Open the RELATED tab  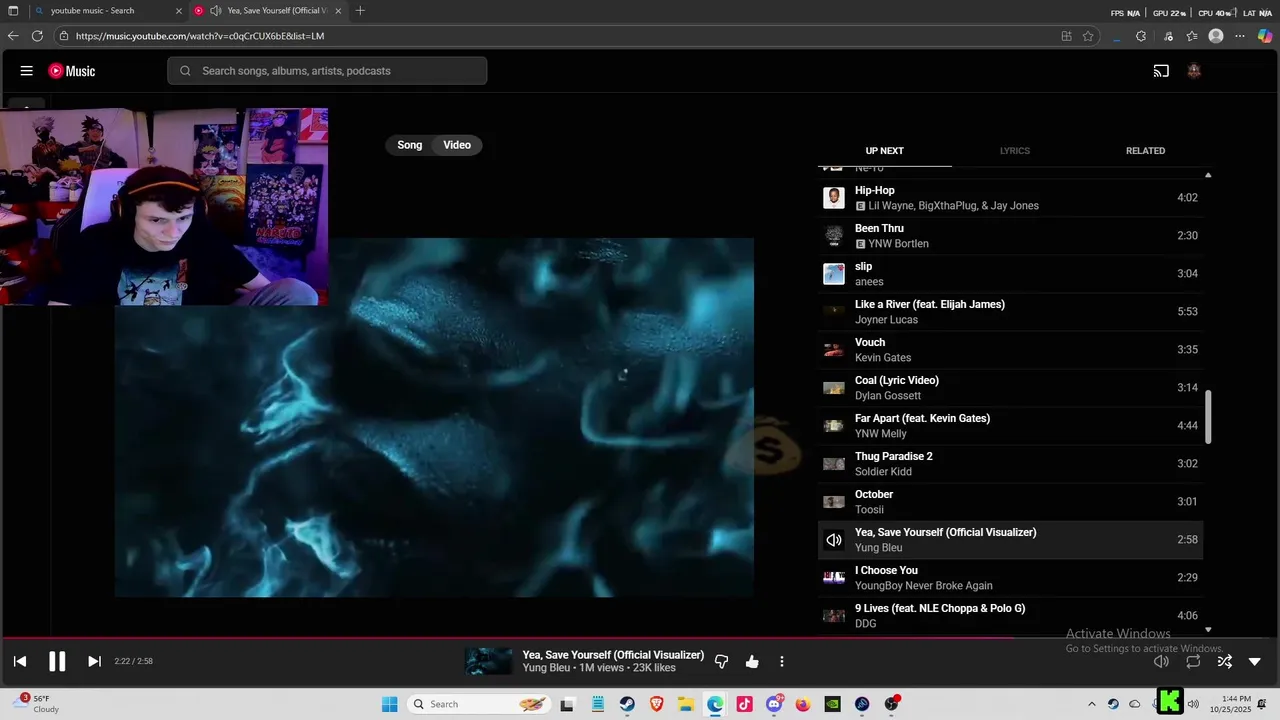click(x=1145, y=151)
